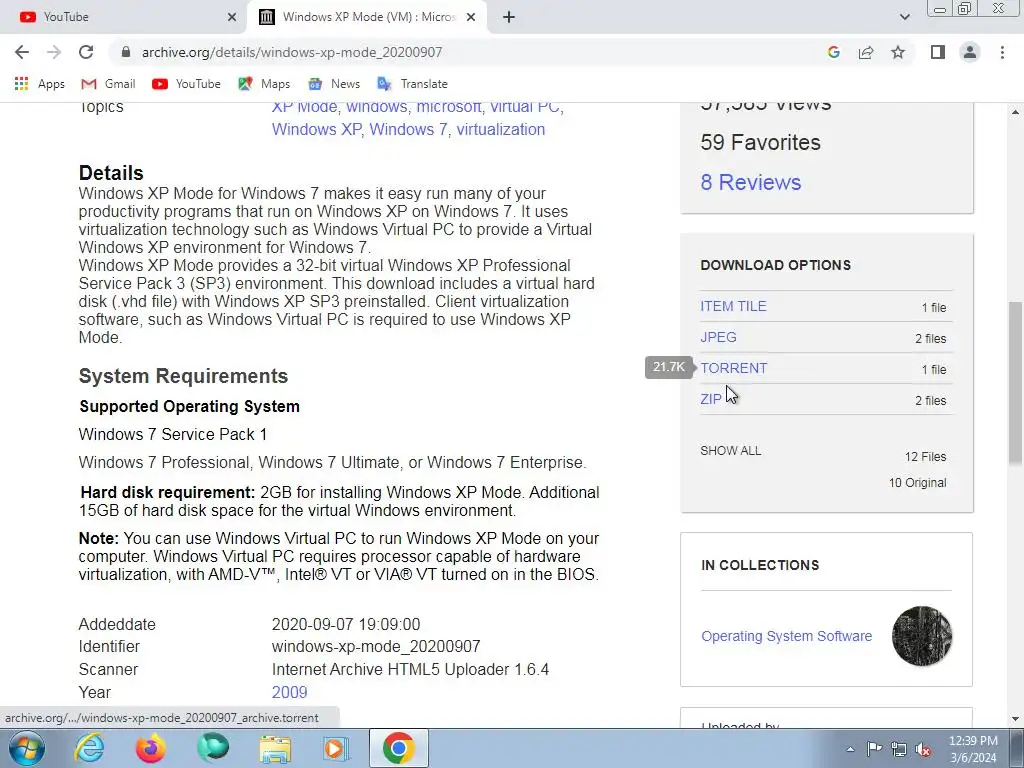Launch Internet Explorer from taskbar
1024x768 pixels.
(x=89, y=748)
